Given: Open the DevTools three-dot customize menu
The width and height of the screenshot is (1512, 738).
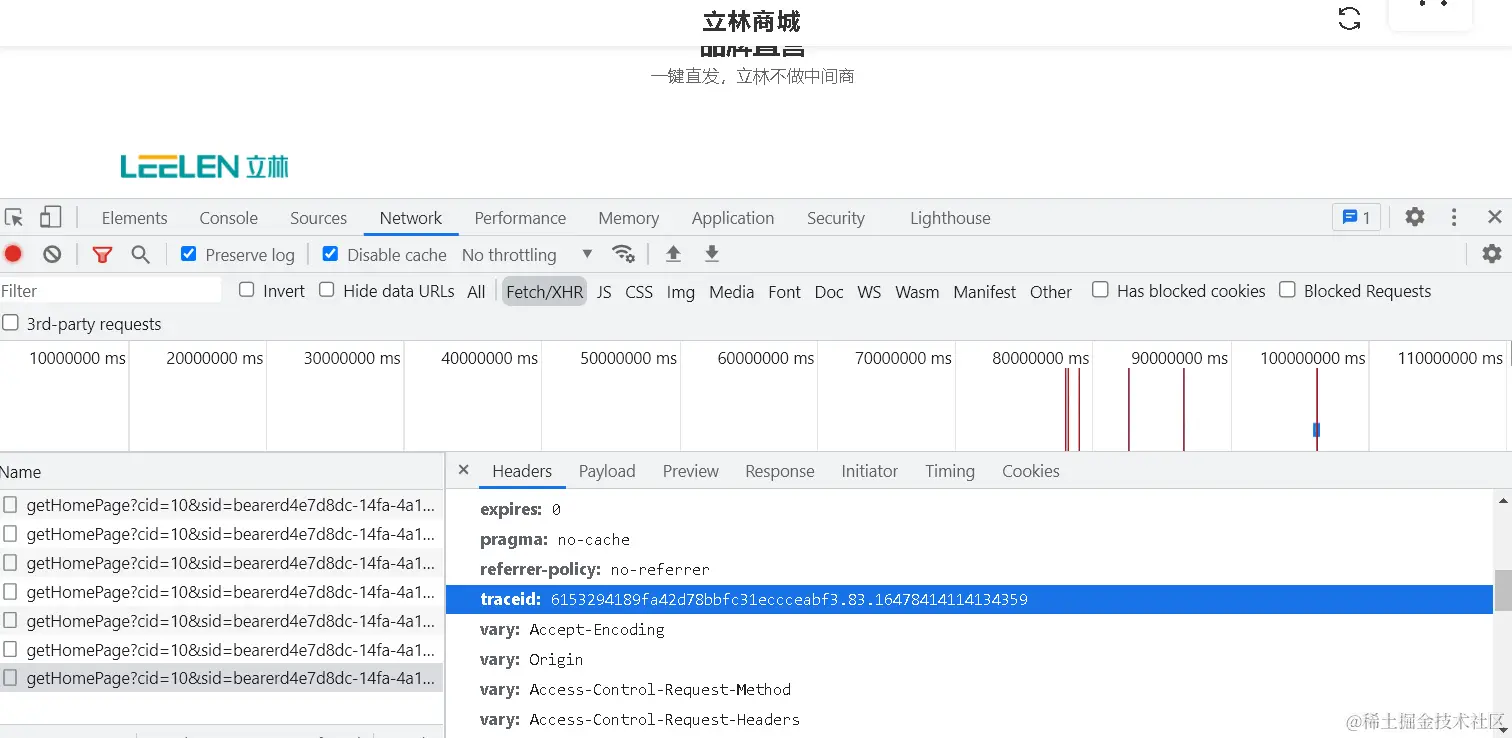Looking at the screenshot, I should pos(1454,217).
